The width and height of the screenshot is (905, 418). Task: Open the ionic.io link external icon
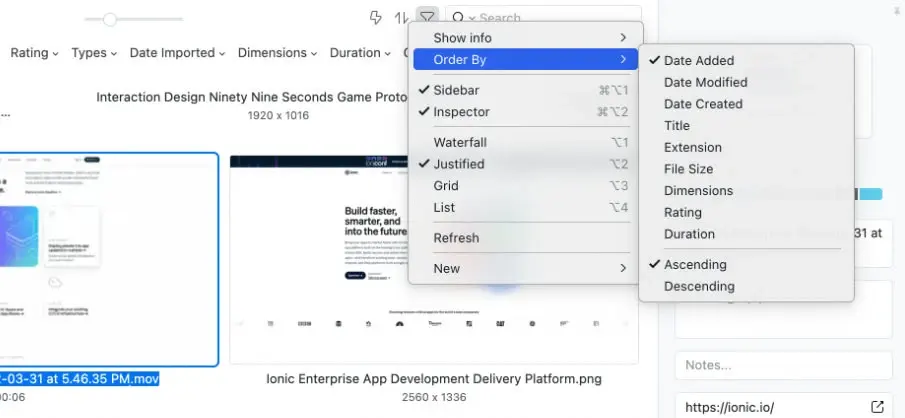coord(877,407)
